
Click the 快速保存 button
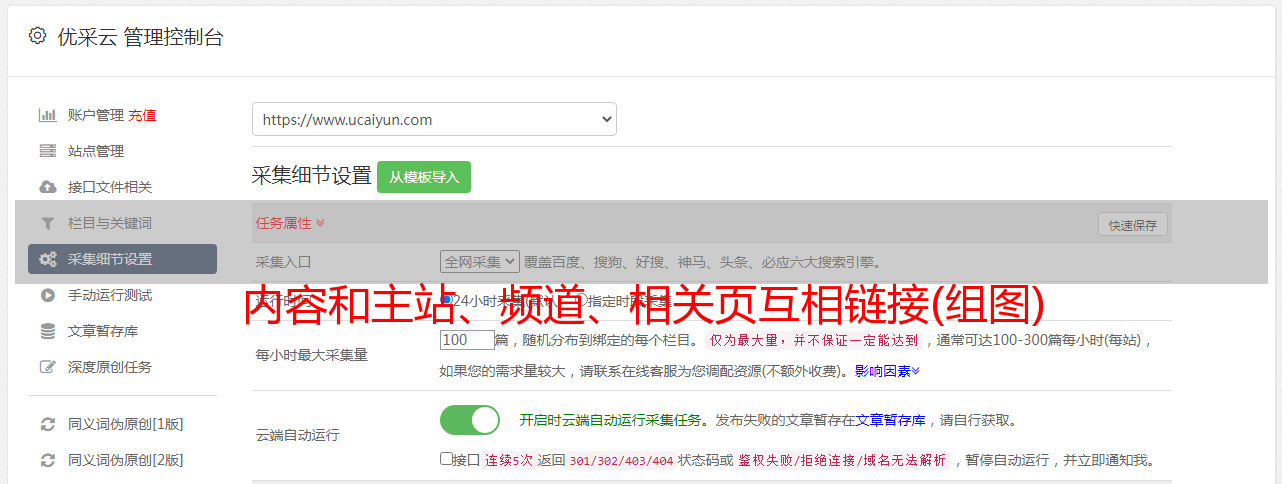[1133, 225]
